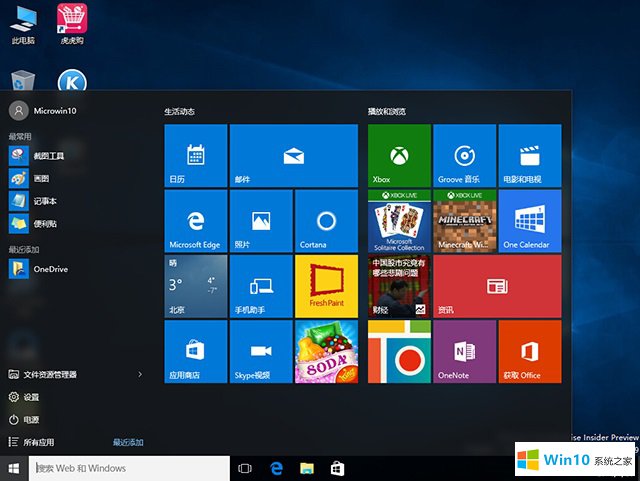The image size is (640, 481).
Task: Open 文件资源管理器 file explorer entry
Action: (x=42, y=374)
